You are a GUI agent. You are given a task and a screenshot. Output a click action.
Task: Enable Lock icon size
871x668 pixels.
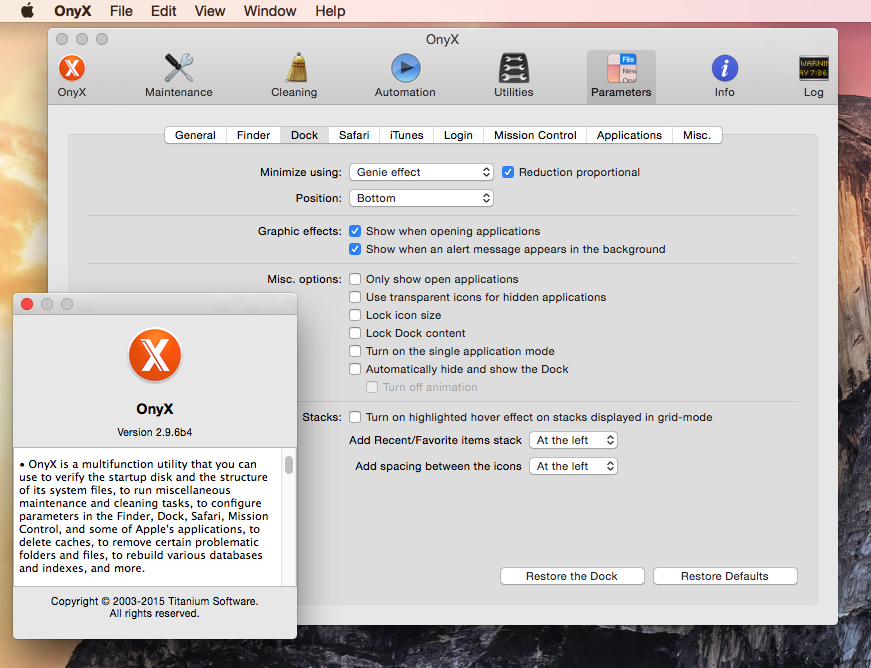(355, 315)
